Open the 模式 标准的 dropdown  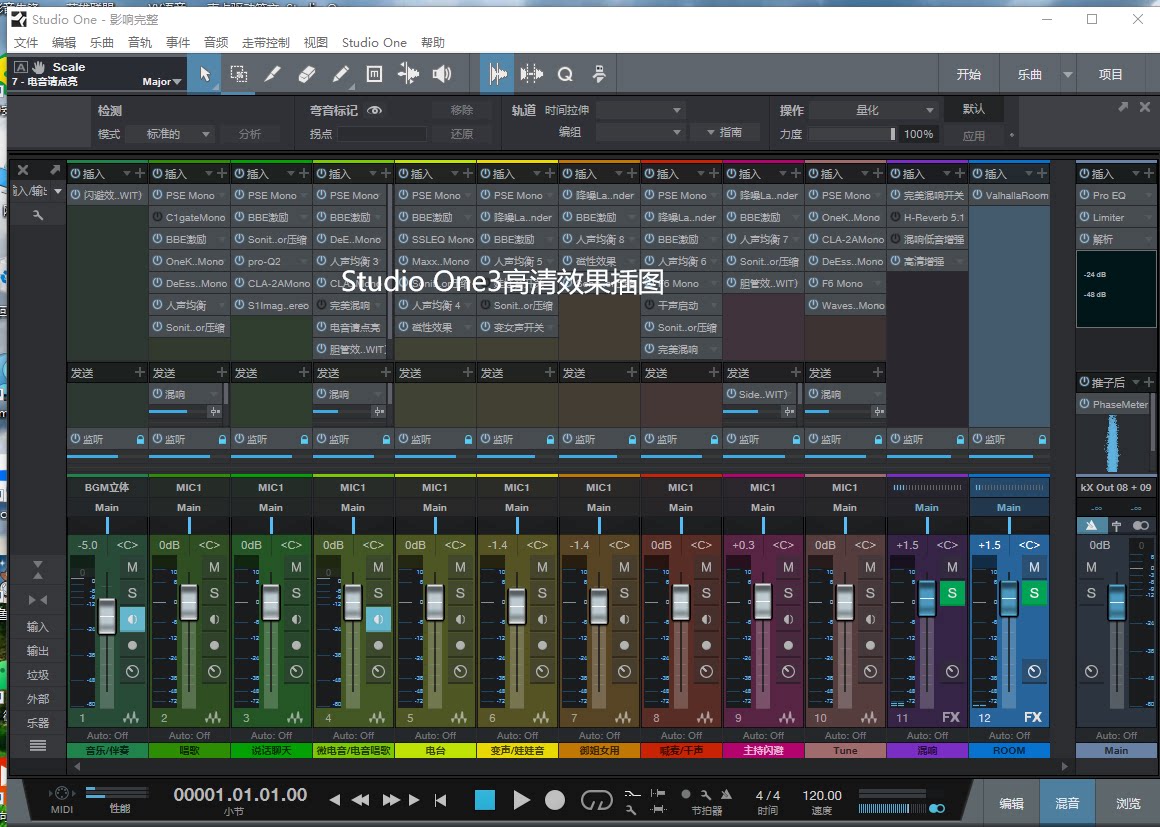[x=170, y=134]
